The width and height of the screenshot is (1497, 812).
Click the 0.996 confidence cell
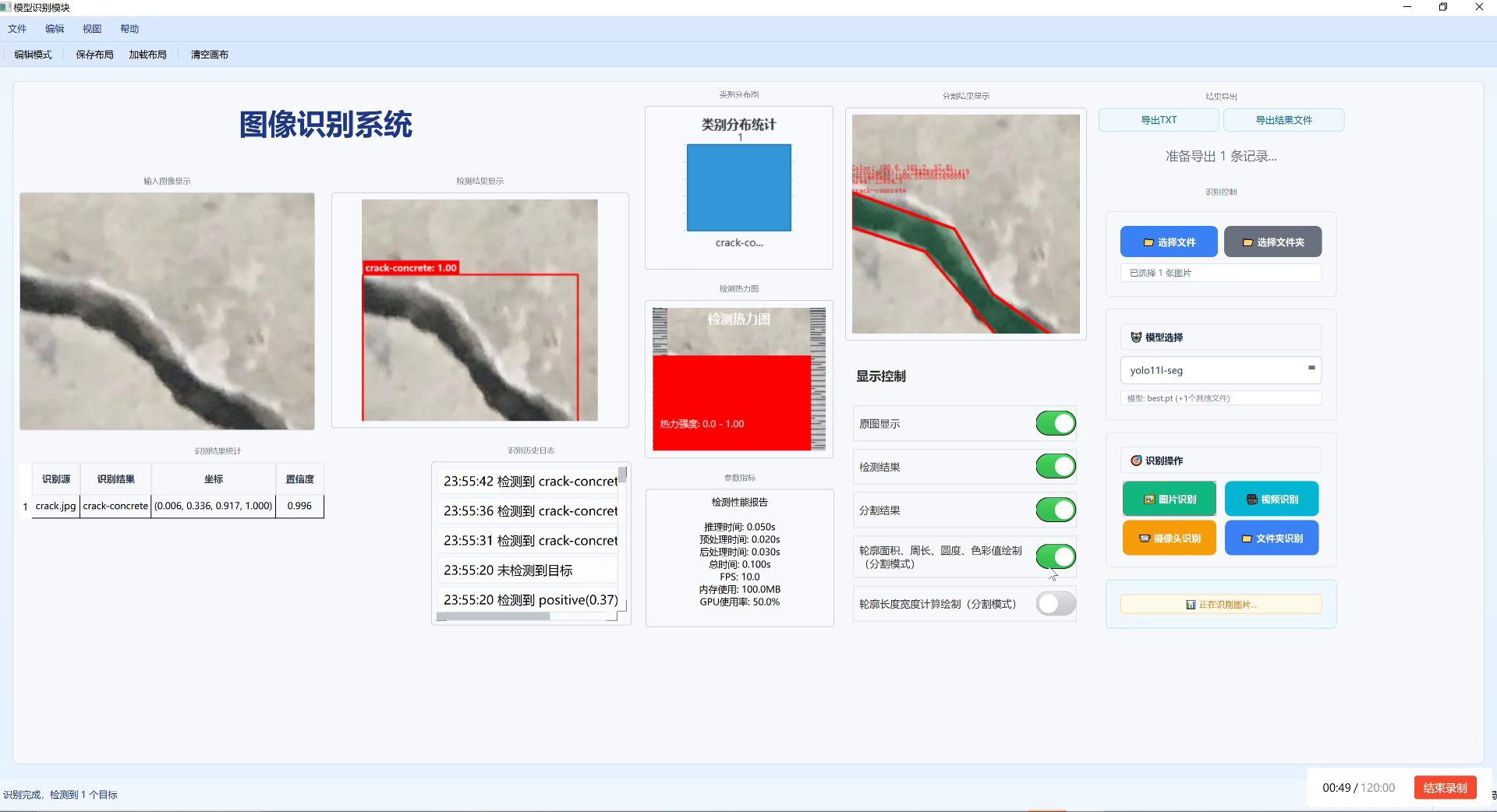[x=299, y=506]
